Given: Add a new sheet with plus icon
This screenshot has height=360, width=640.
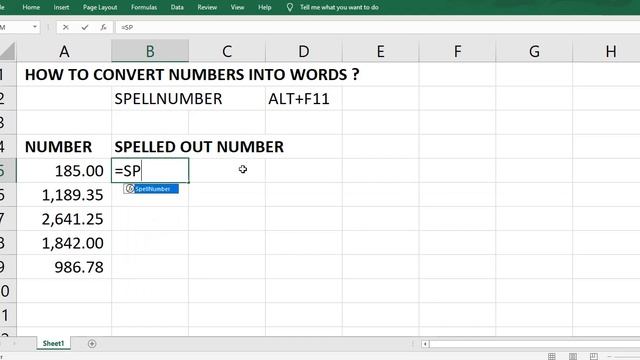Looking at the screenshot, I should [92, 344].
